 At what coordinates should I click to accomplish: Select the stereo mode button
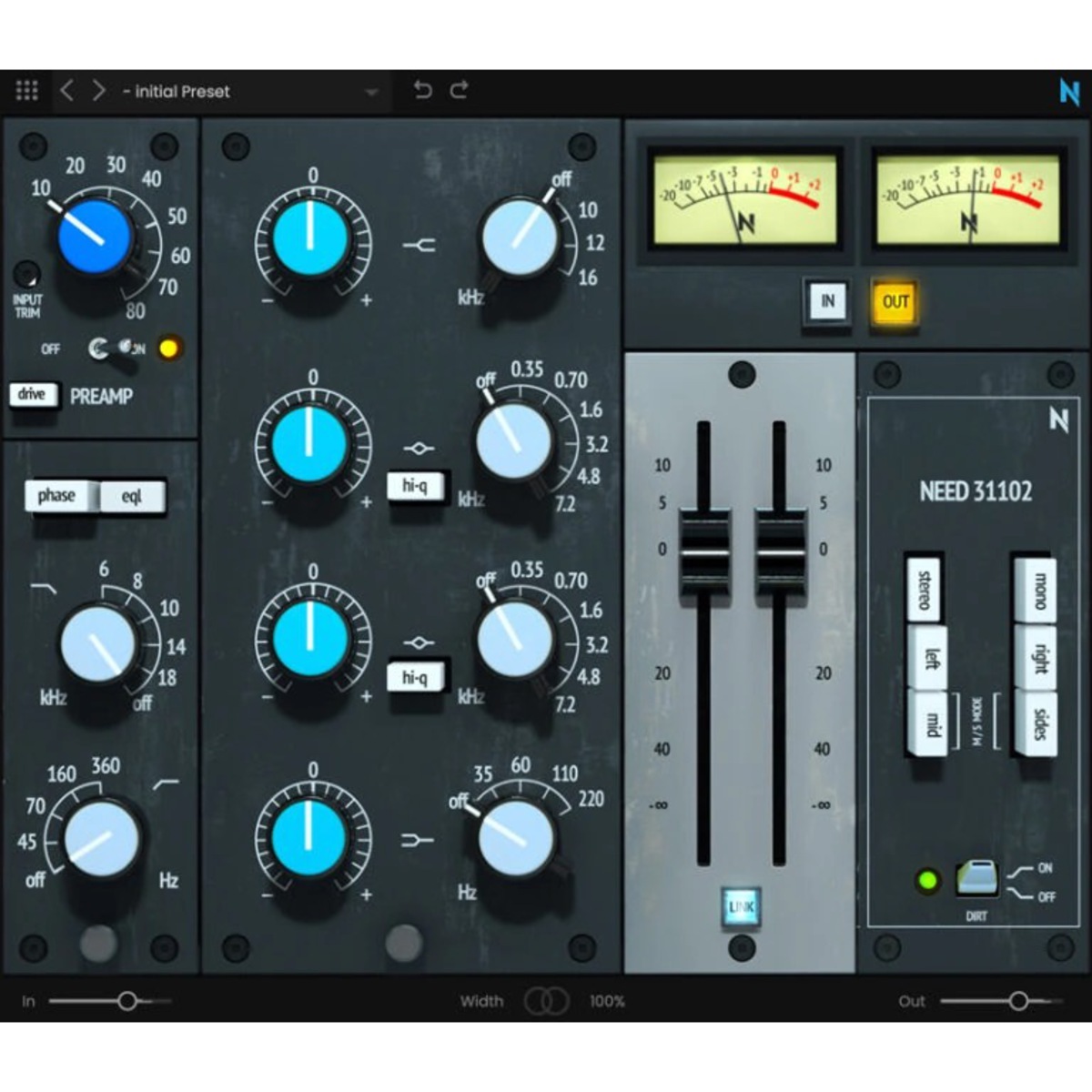[925, 589]
